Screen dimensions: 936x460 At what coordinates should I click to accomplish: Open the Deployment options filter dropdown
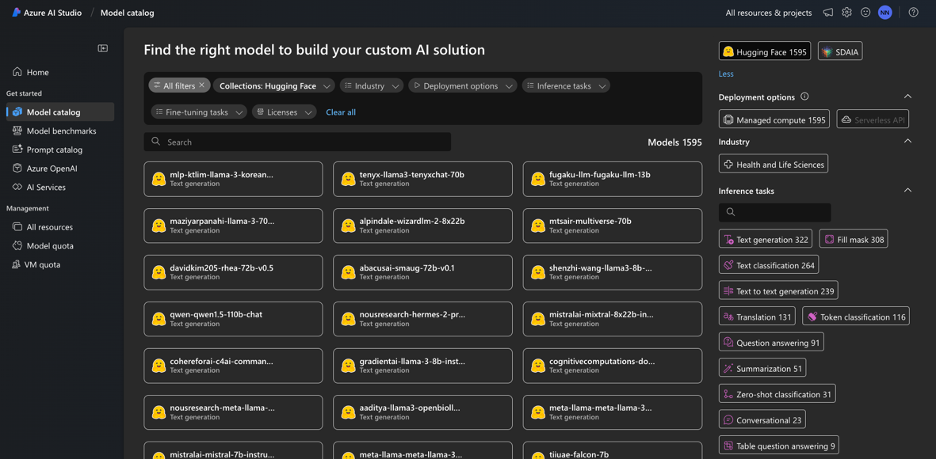click(x=463, y=86)
